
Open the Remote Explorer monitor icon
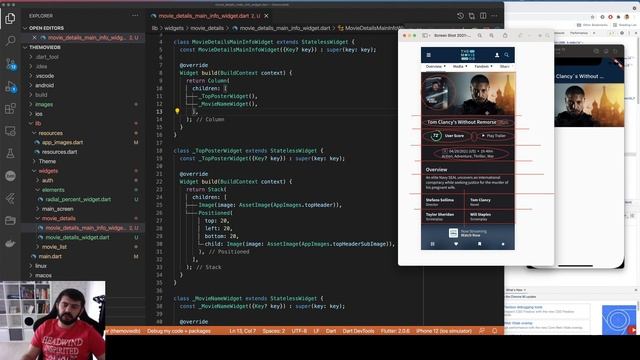[10, 131]
